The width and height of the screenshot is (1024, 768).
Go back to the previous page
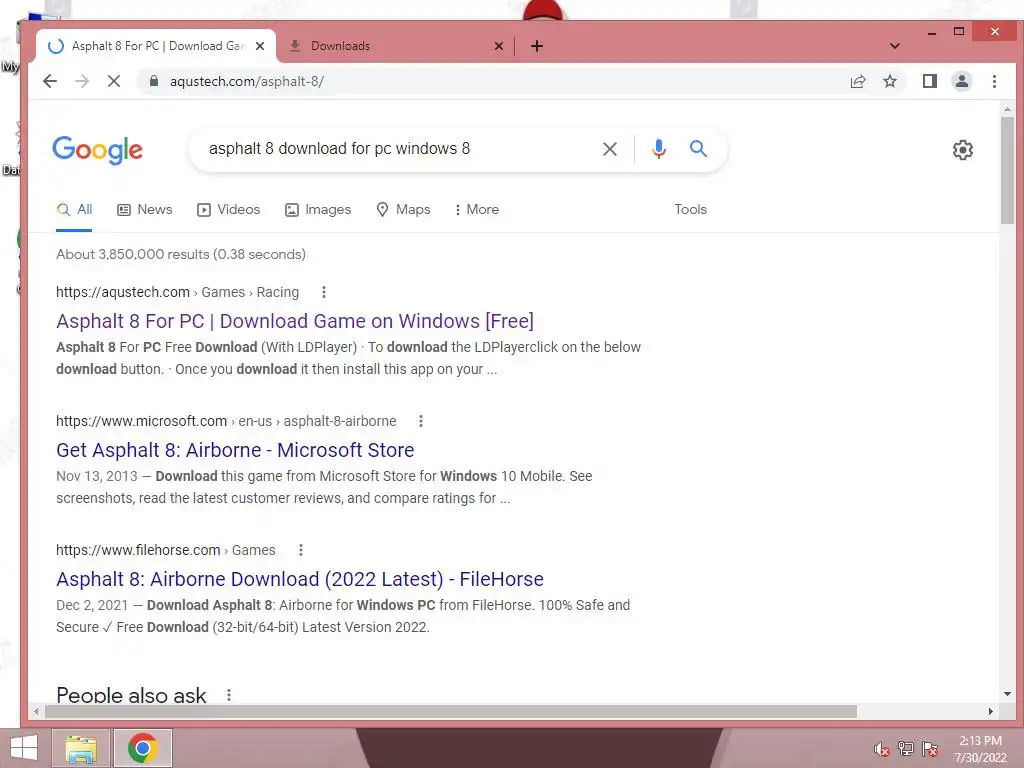[50, 81]
